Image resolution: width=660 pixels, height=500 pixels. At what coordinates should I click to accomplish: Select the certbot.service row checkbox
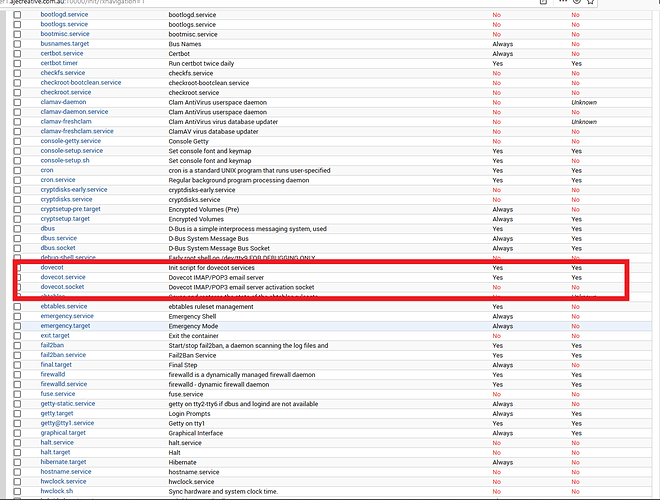point(17,54)
